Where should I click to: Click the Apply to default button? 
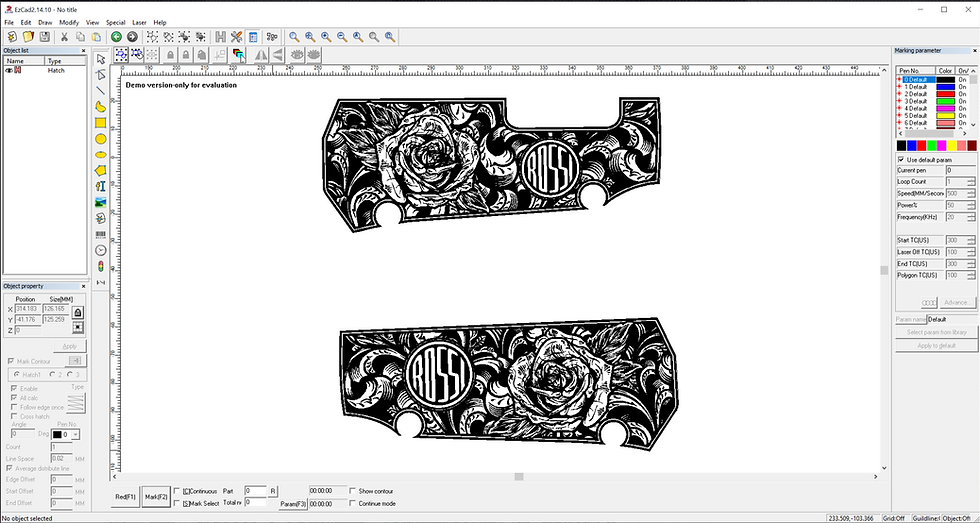(x=936, y=346)
